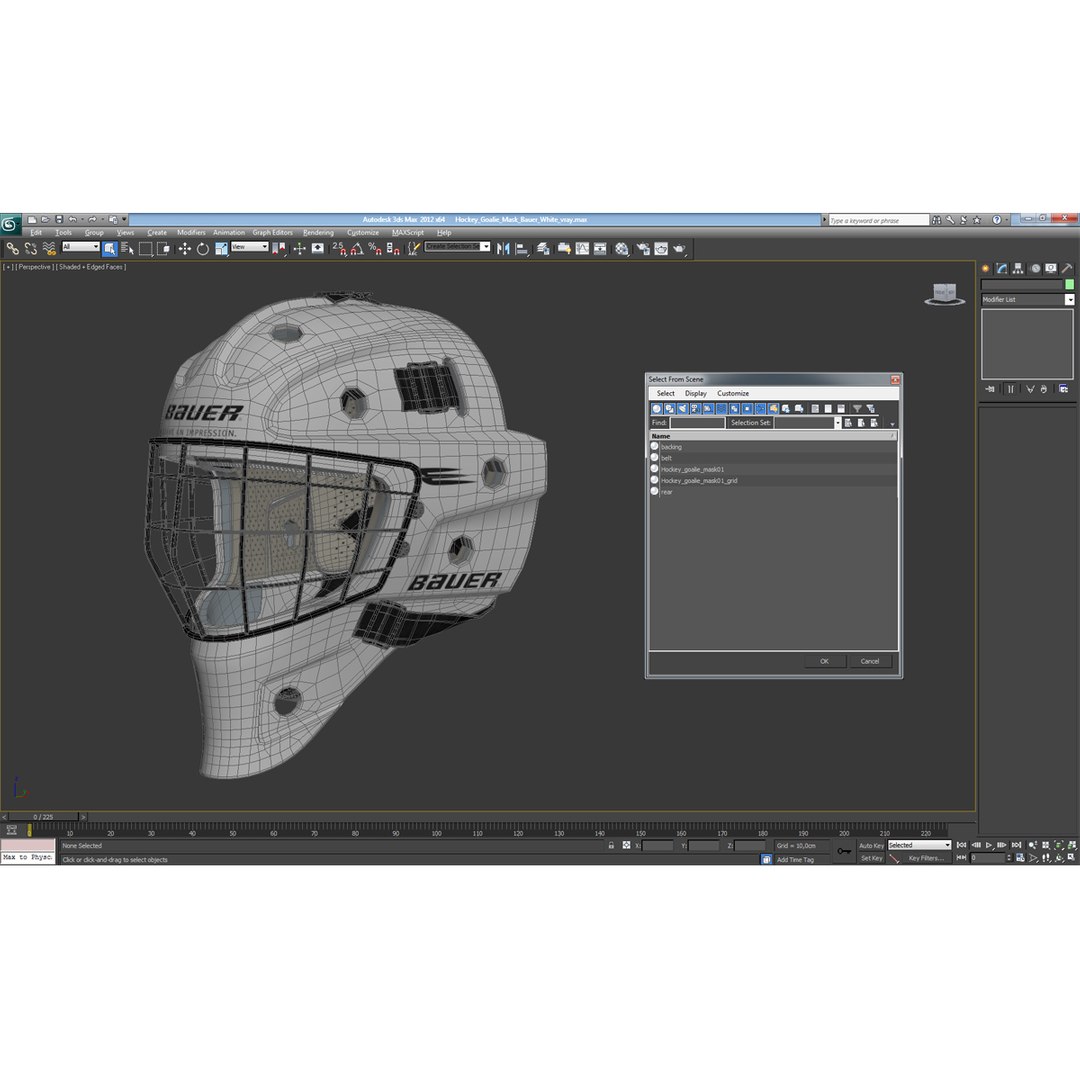
Task: Switch to the Hierarchy command panel tab
Action: coord(1017,269)
